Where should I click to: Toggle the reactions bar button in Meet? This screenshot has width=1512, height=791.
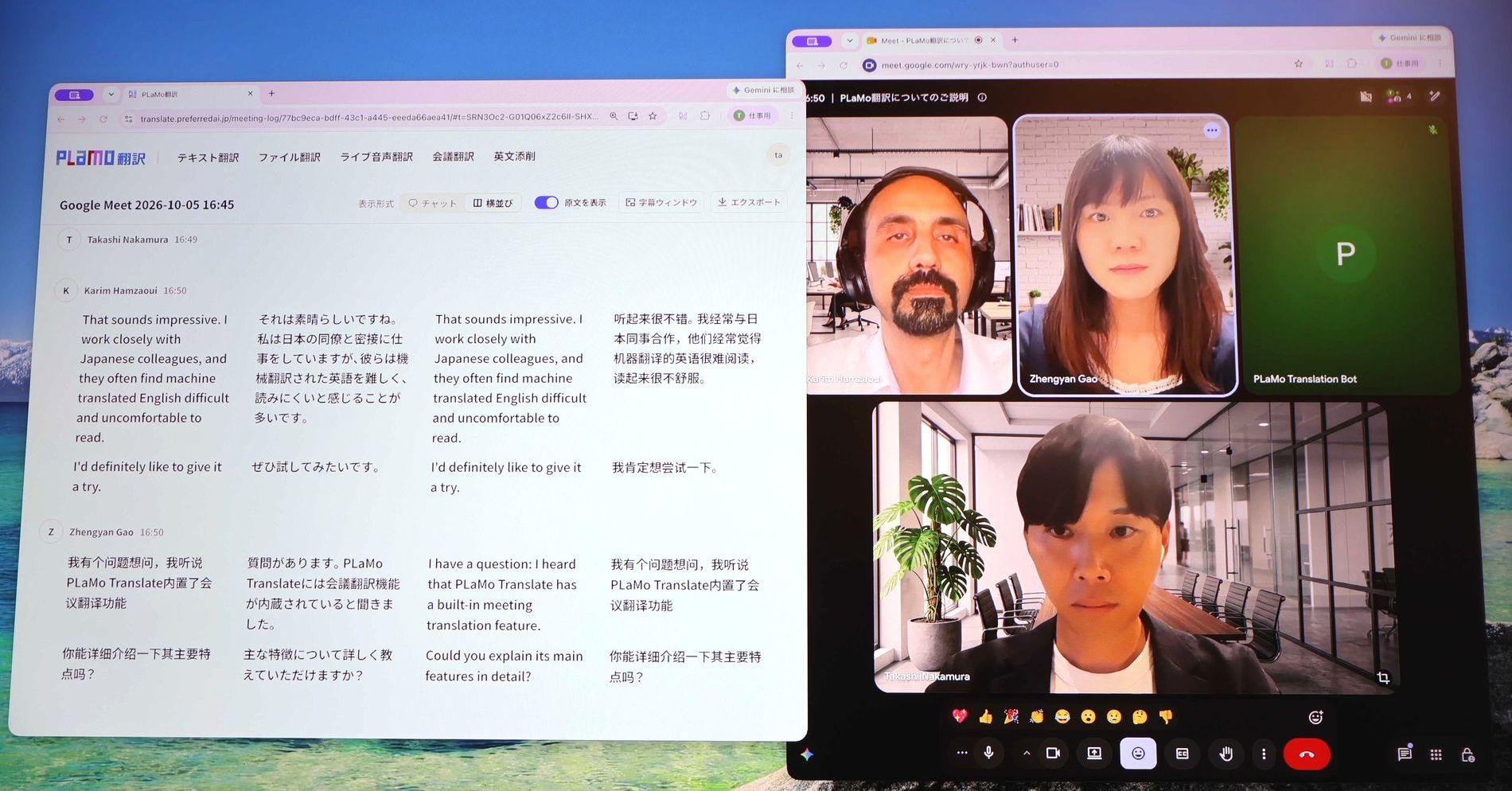point(1138,753)
